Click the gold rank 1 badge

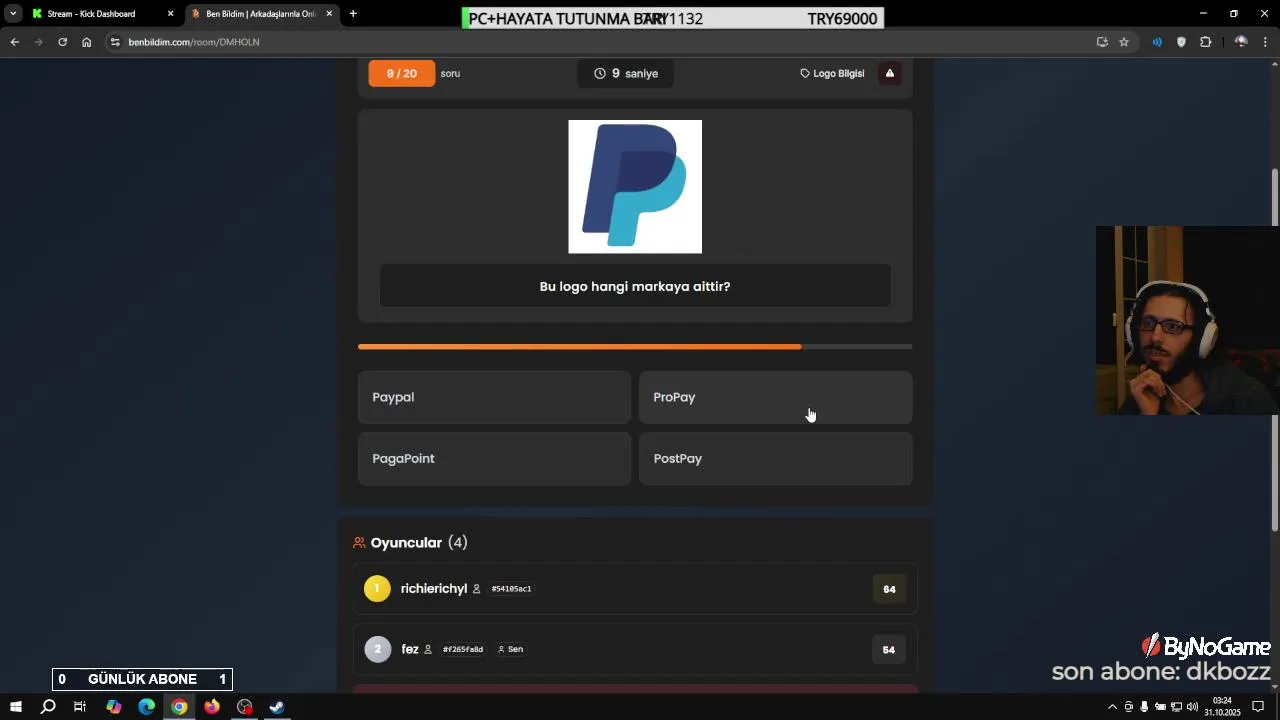[377, 589]
